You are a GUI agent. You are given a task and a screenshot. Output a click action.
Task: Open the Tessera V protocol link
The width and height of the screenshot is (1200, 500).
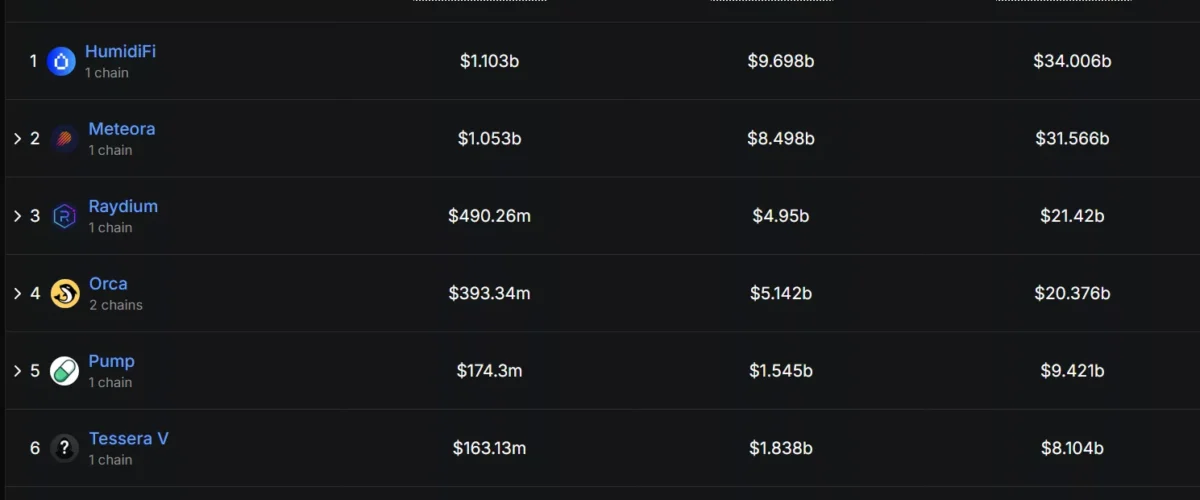[x=129, y=439]
